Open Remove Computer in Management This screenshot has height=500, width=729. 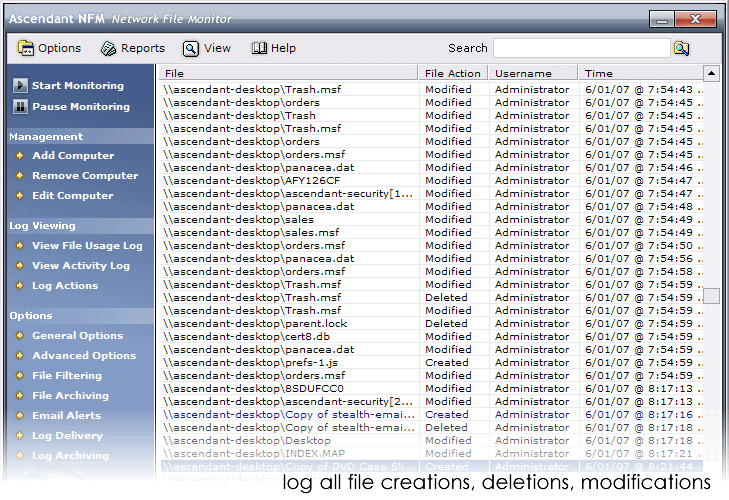[84, 176]
